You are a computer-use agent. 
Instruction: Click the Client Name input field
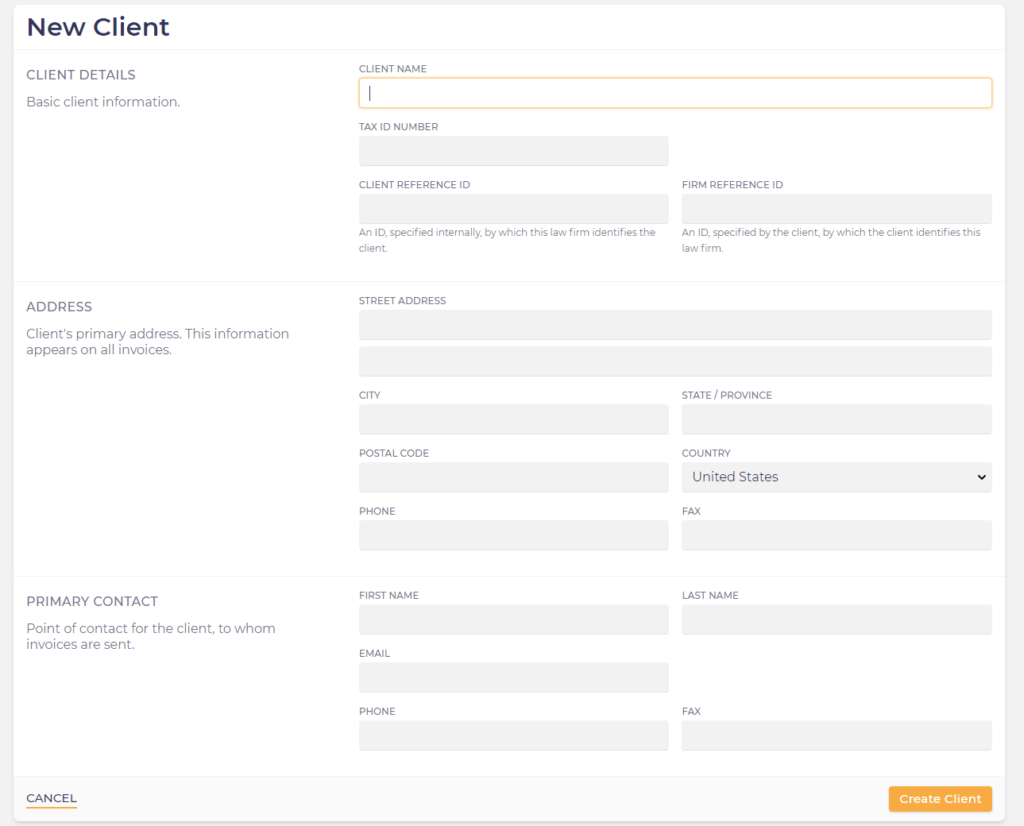(675, 93)
